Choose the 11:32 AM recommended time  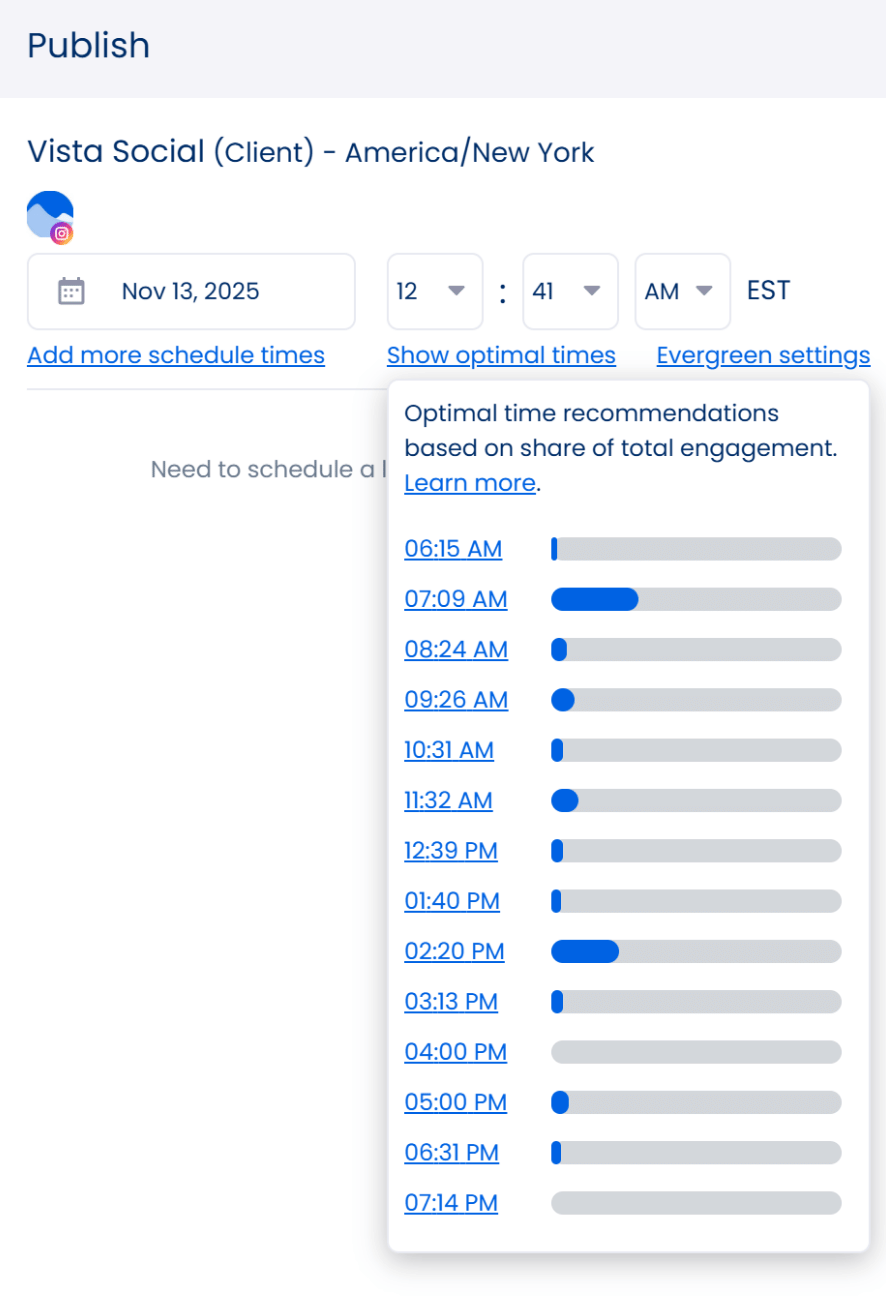pyautogui.click(x=448, y=800)
